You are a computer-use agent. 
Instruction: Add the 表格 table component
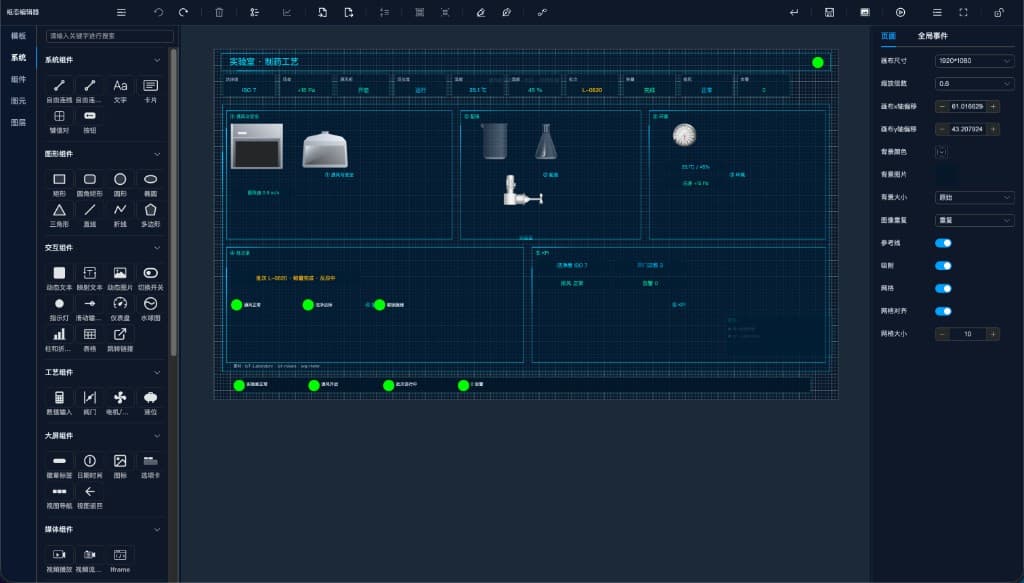(x=89, y=339)
